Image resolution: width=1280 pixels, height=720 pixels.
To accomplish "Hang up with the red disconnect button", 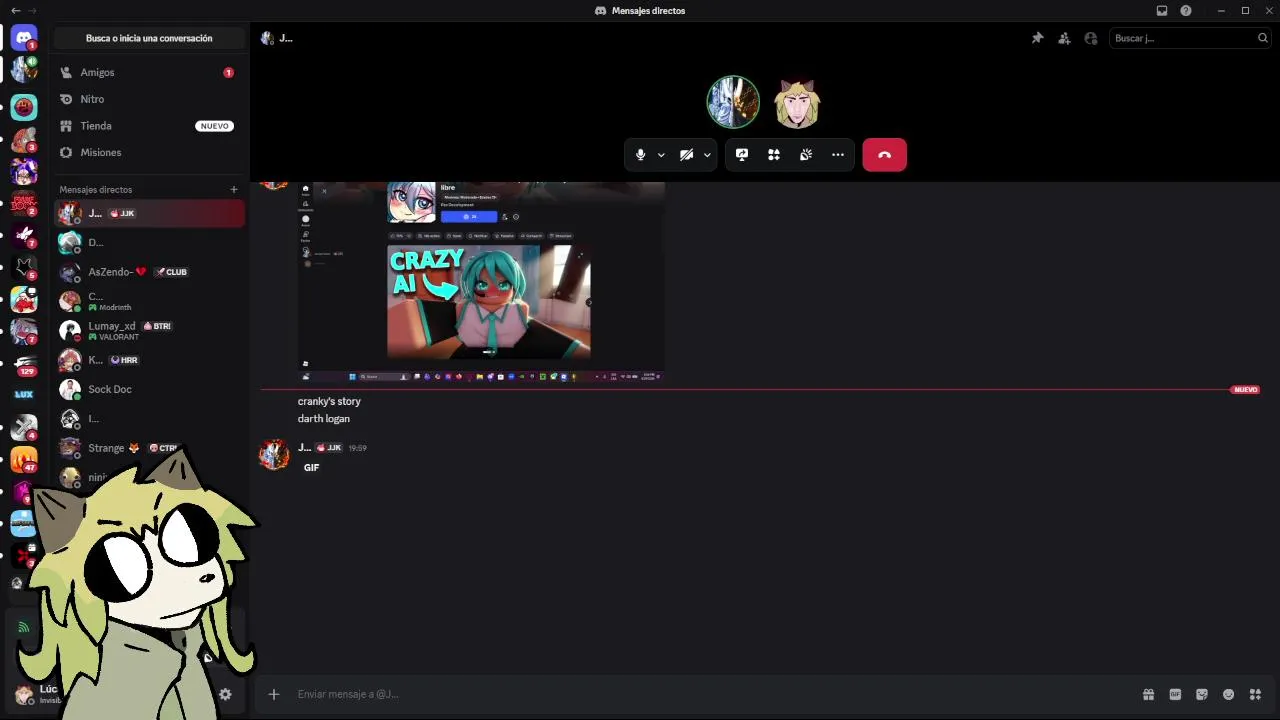I will tap(884, 155).
